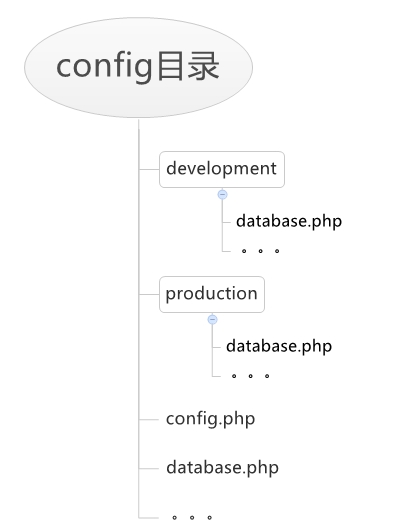
Task: Select the development folder node
Action: click(222, 169)
